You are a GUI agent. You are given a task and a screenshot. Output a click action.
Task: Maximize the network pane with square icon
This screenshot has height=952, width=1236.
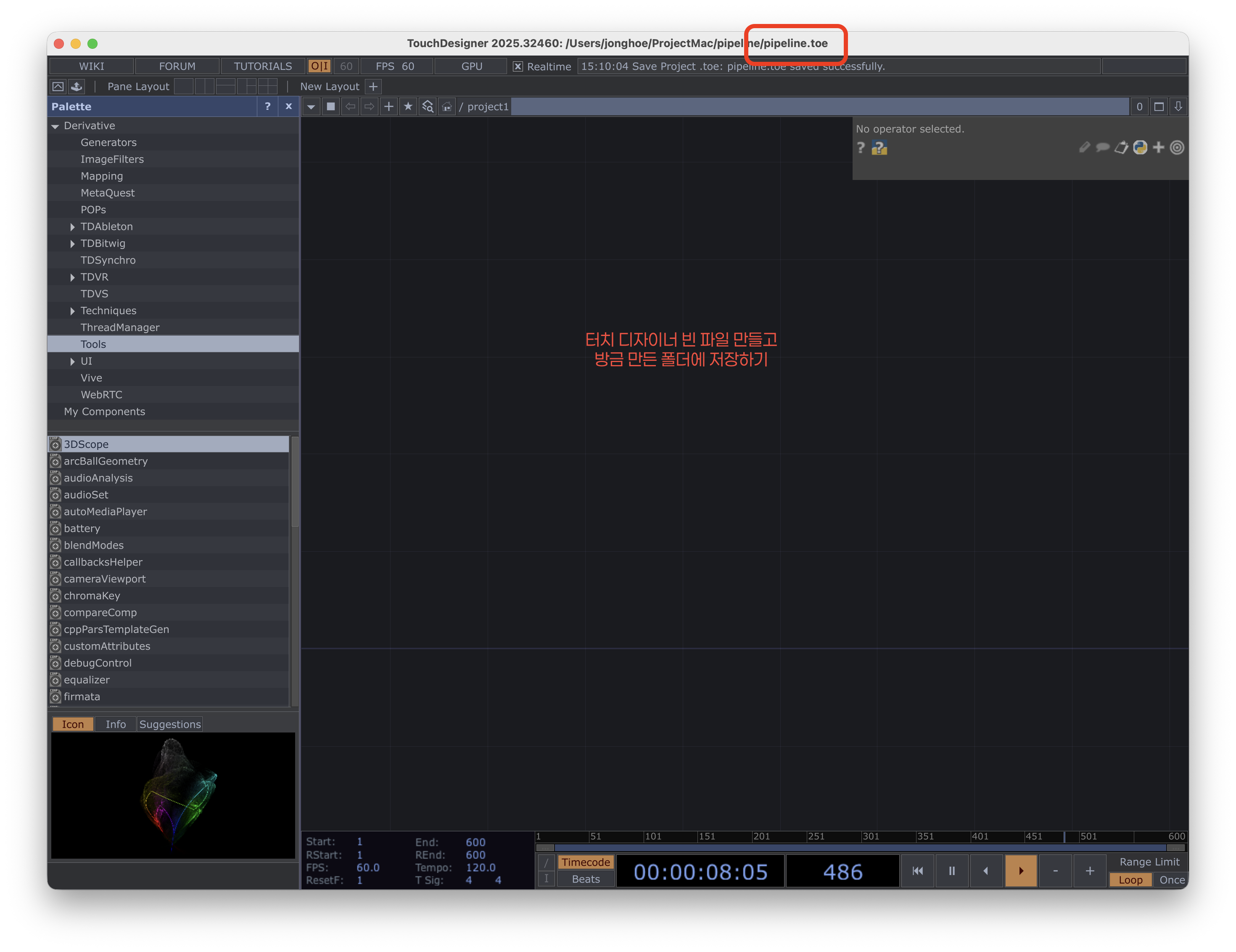coord(1159,106)
